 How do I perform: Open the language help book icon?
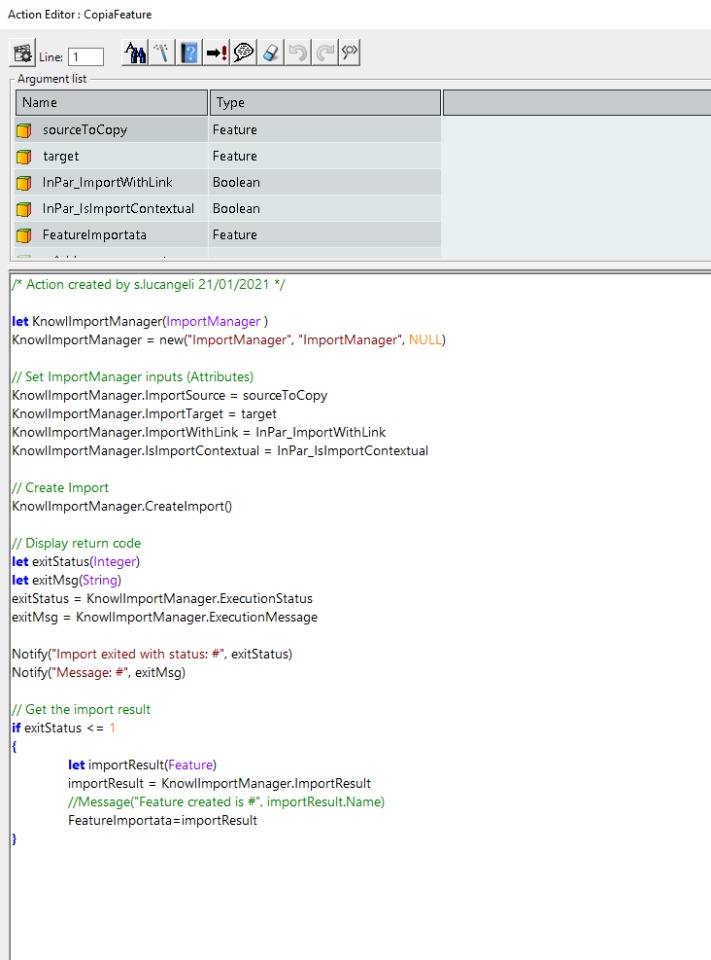pyautogui.click(x=189, y=53)
